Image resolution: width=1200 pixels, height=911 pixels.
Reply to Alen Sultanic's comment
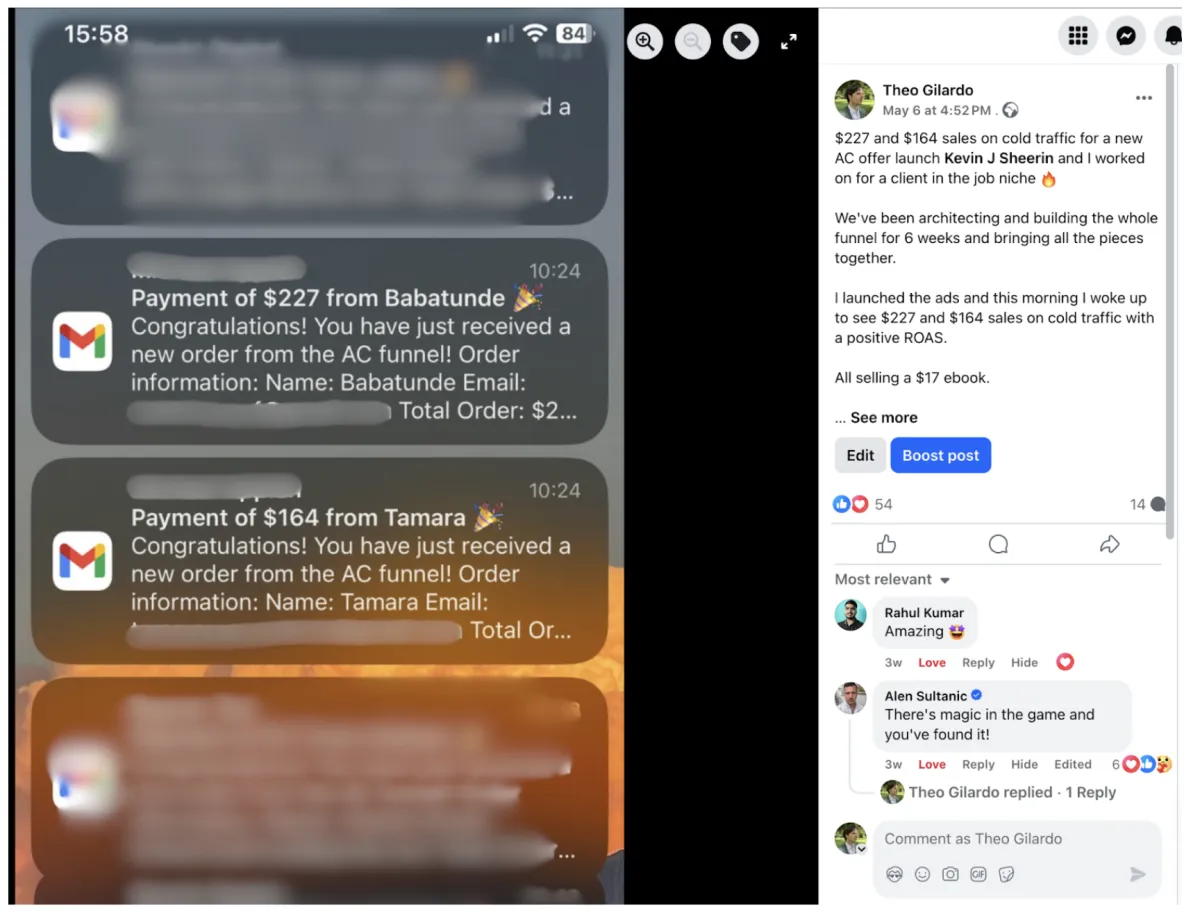coord(978,764)
